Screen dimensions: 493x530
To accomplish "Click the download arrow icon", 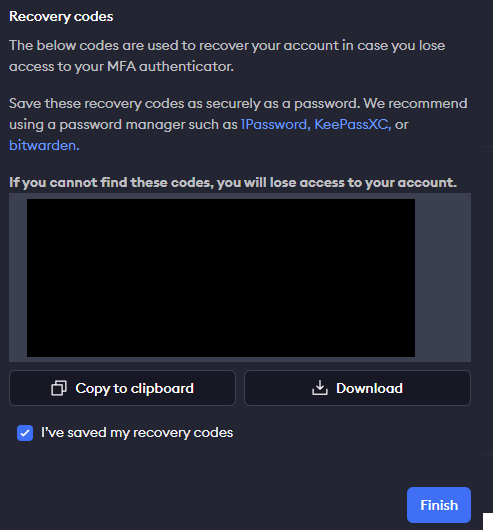I will tap(320, 388).
